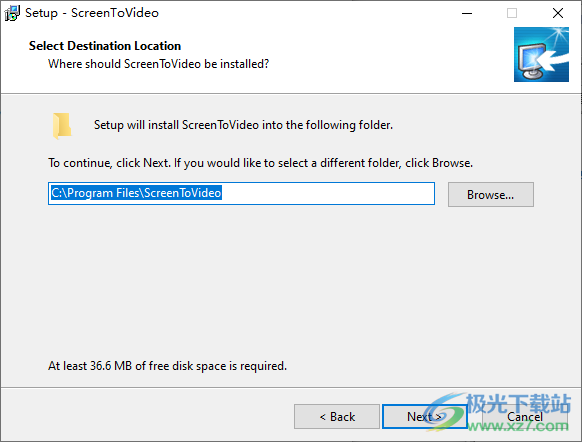Screen dimensions: 582x442
Task: Click the ScreenToVideo monitor wizard image
Action: (x=541, y=55)
